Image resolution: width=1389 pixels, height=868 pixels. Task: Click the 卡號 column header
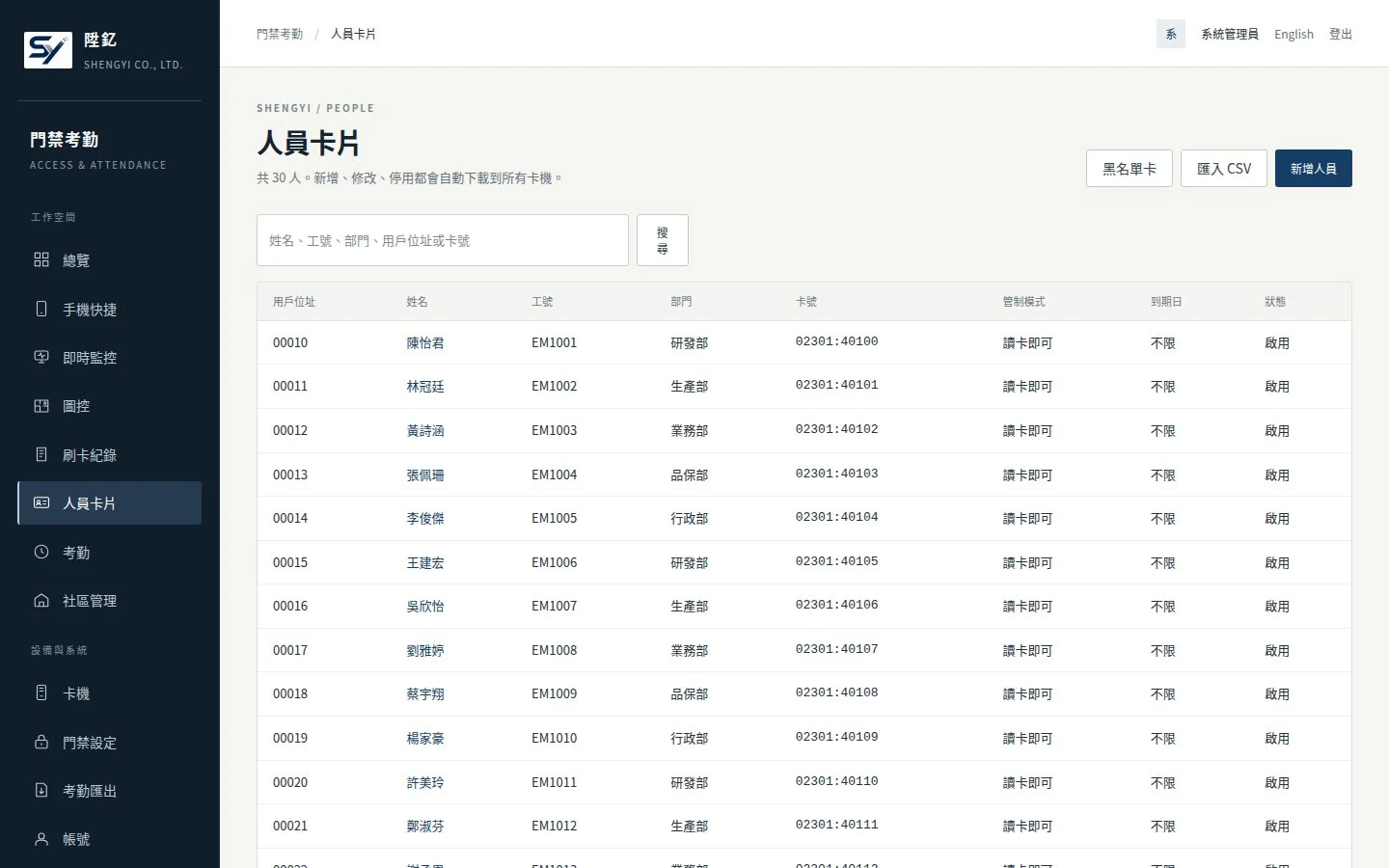tap(806, 302)
